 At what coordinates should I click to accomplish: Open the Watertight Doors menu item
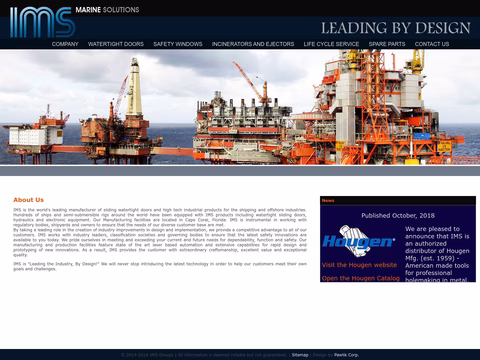coord(116,44)
